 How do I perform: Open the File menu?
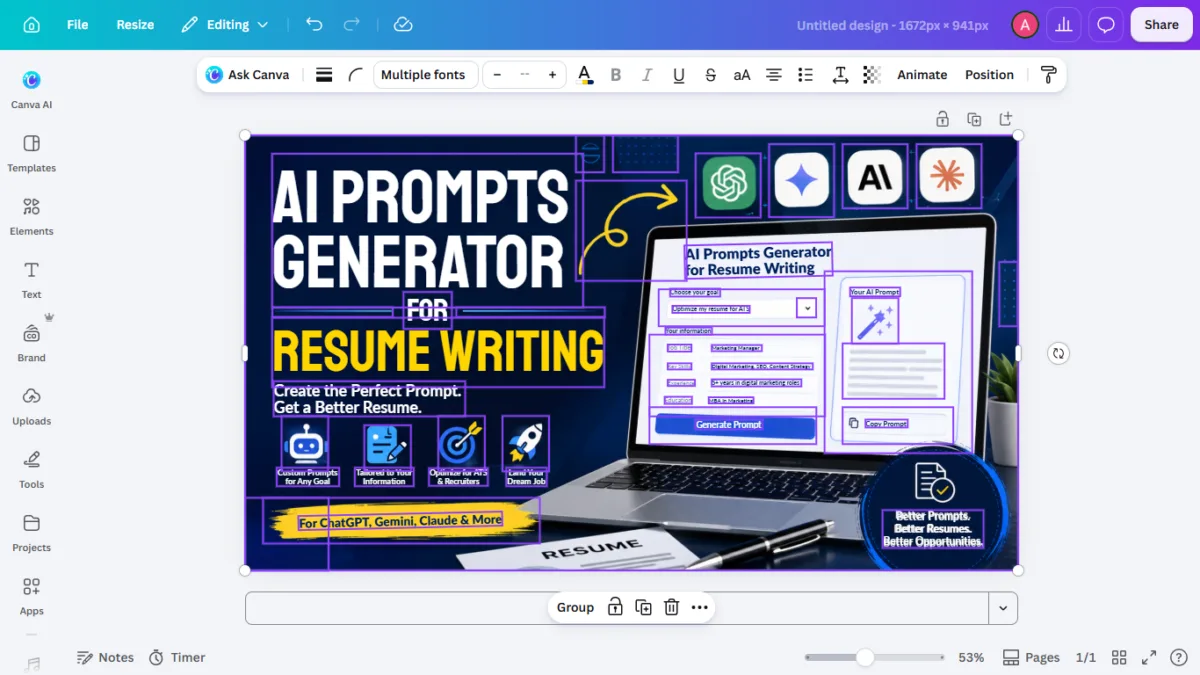77,25
